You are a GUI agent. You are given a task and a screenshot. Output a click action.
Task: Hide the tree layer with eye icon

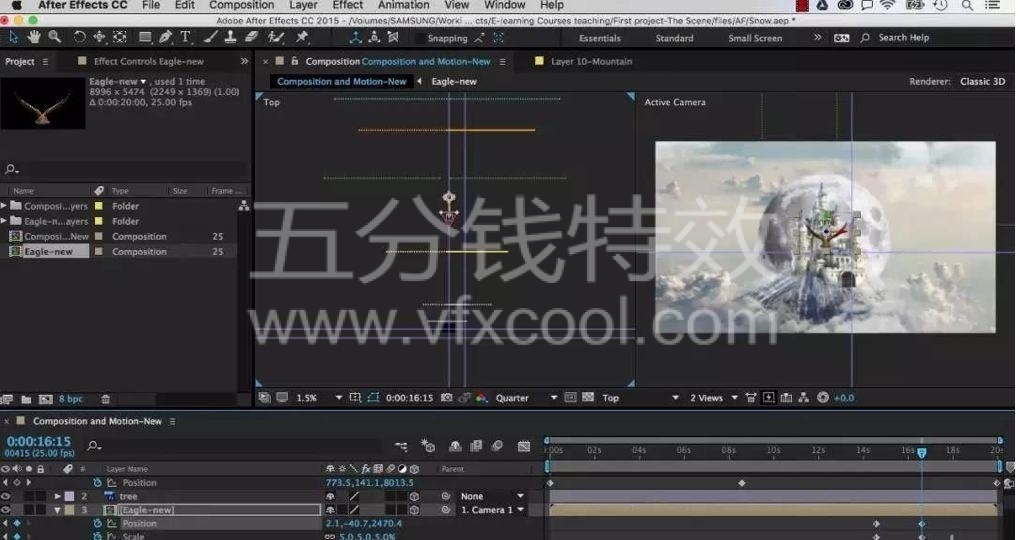click(x=6, y=496)
